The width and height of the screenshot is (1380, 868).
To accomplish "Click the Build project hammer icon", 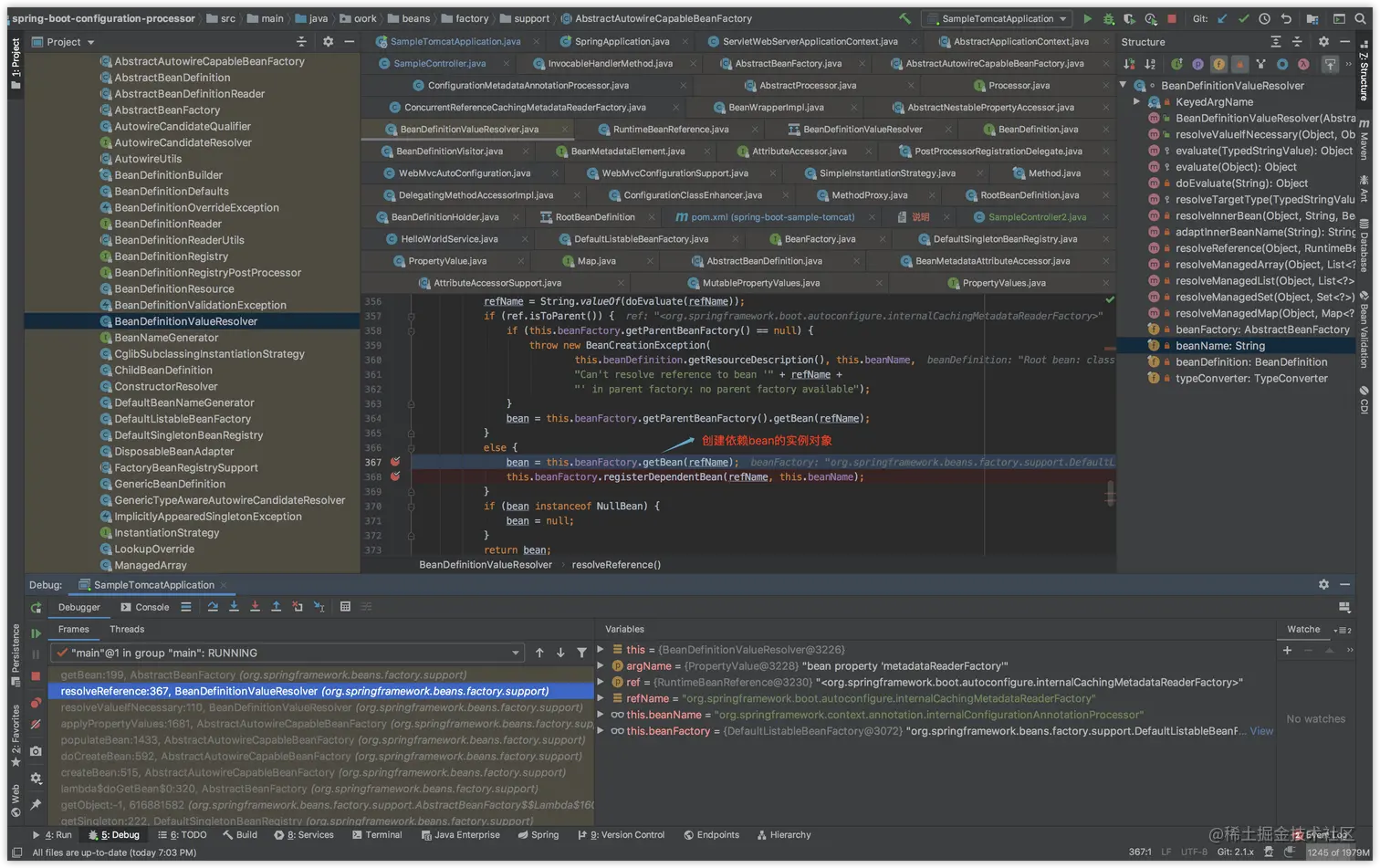I will tap(904, 18).
